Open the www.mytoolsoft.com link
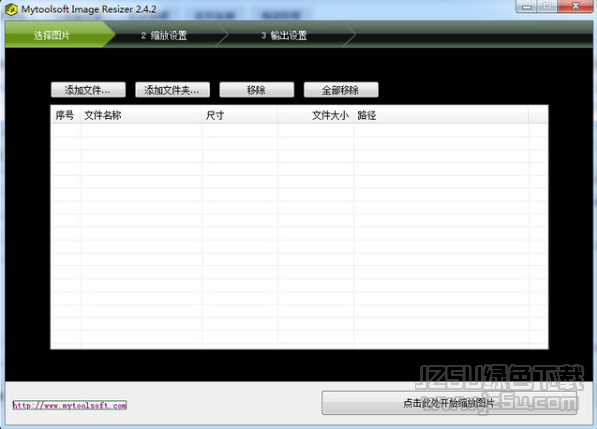This screenshot has width=597, height=429. coord(70,405)
